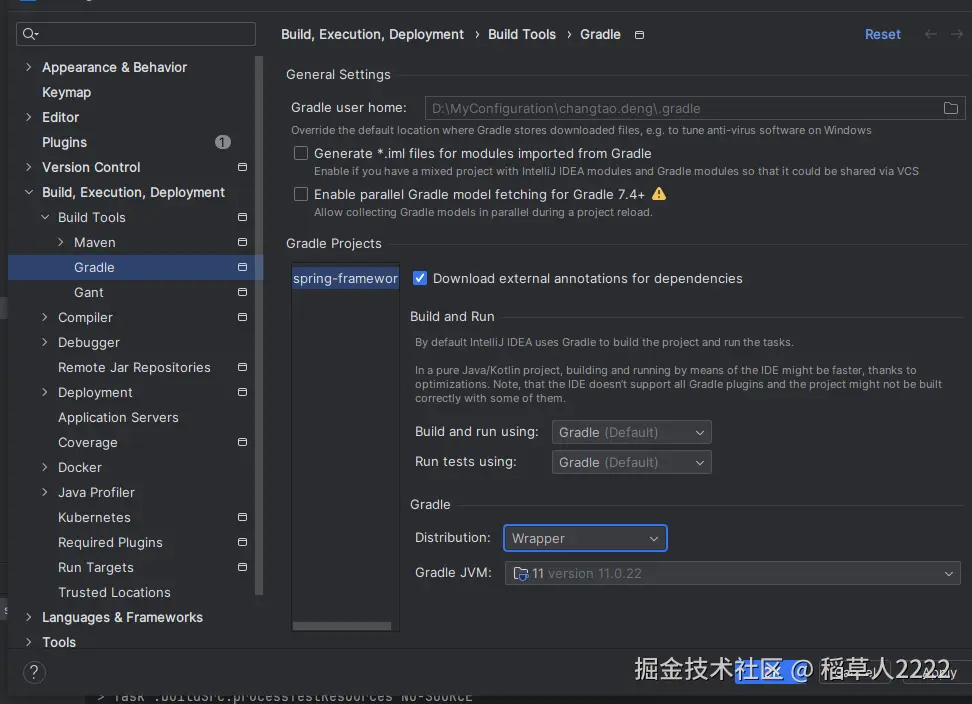Open Keymap settings page

66,92
